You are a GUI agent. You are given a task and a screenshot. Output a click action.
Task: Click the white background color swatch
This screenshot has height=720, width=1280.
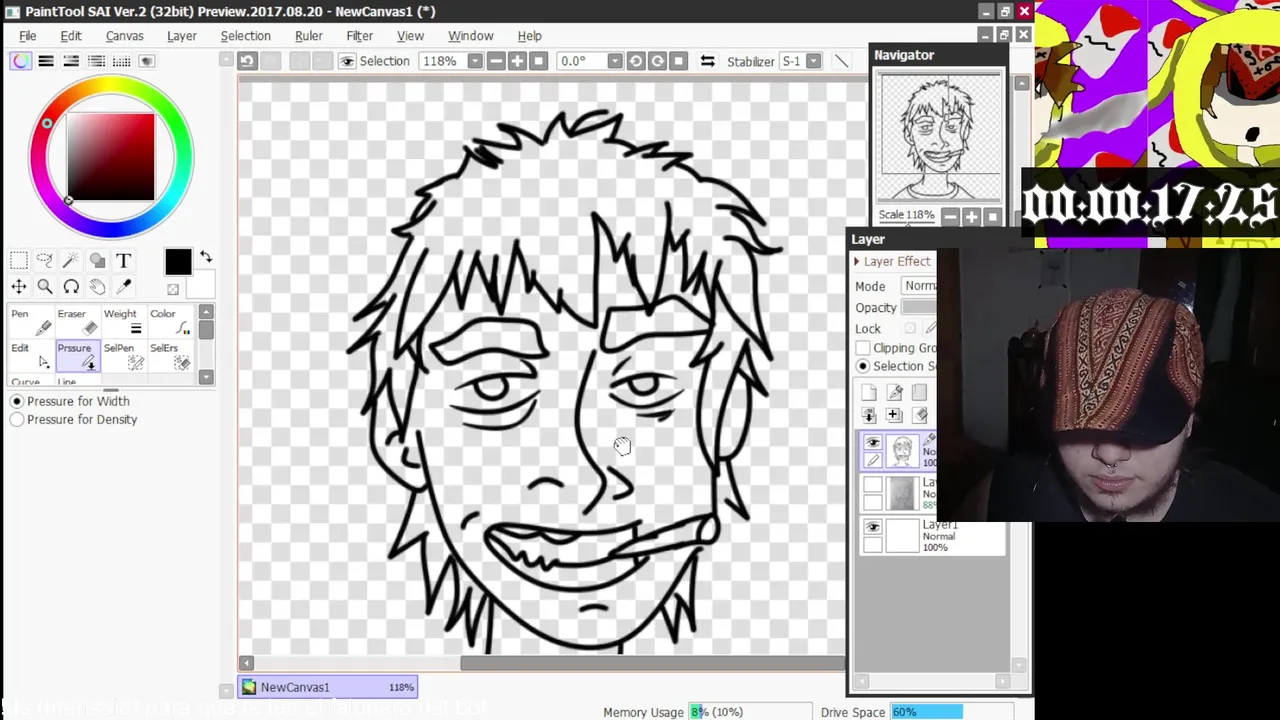200,286
